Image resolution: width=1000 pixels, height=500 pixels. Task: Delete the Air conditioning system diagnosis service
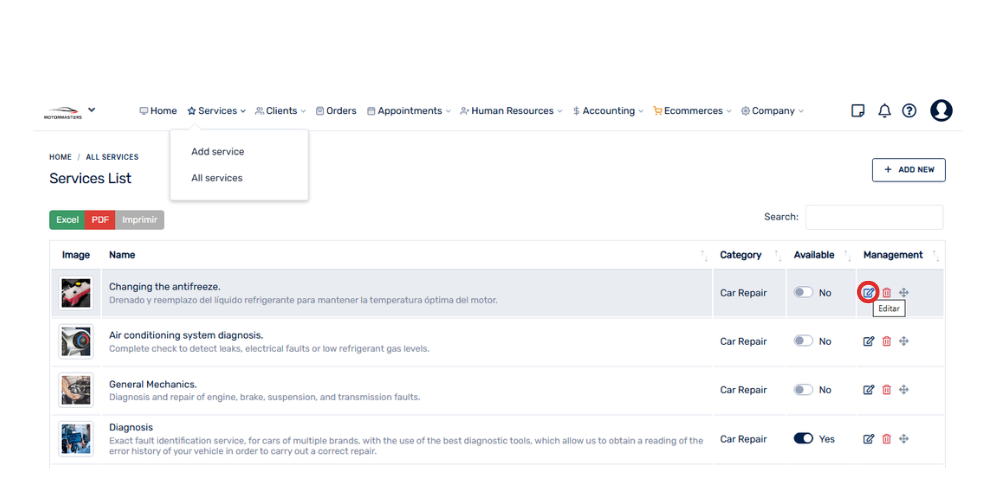click(886, 342)
